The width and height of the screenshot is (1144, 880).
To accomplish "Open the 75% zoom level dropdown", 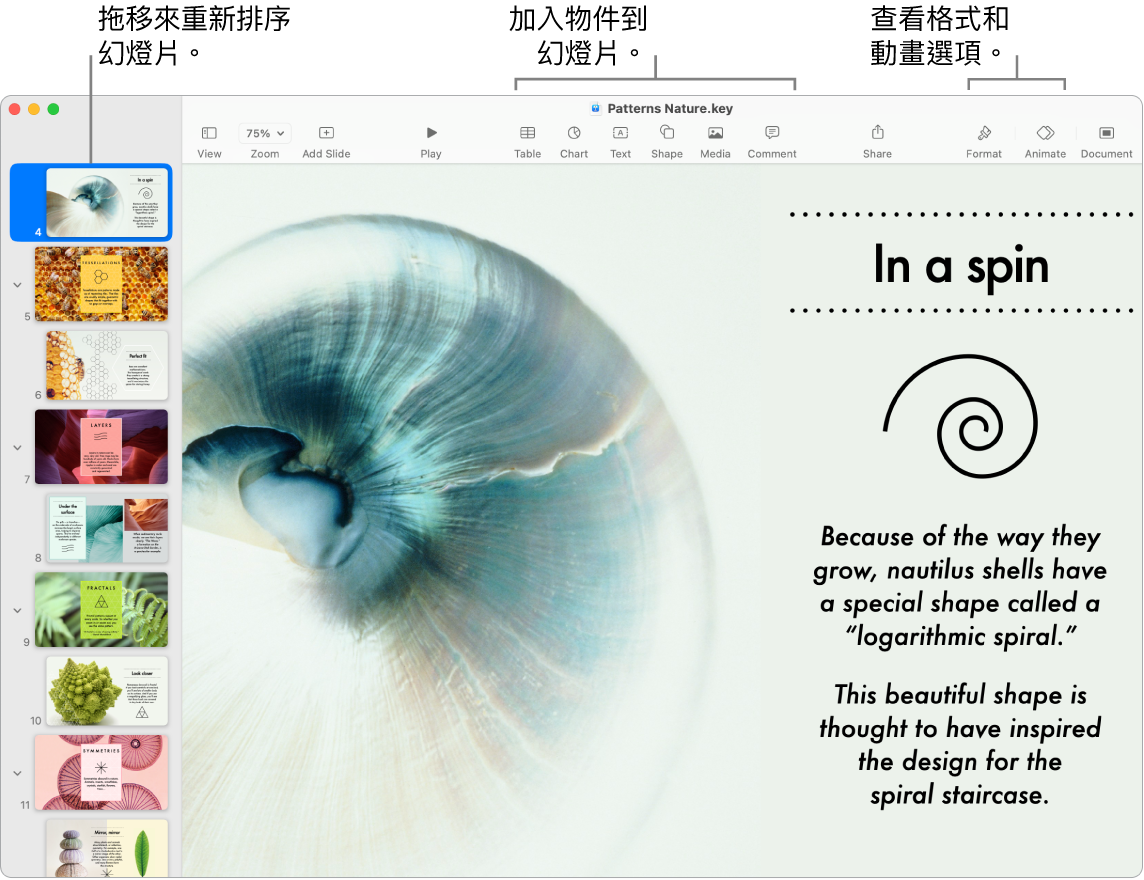I will coord(264,132).
